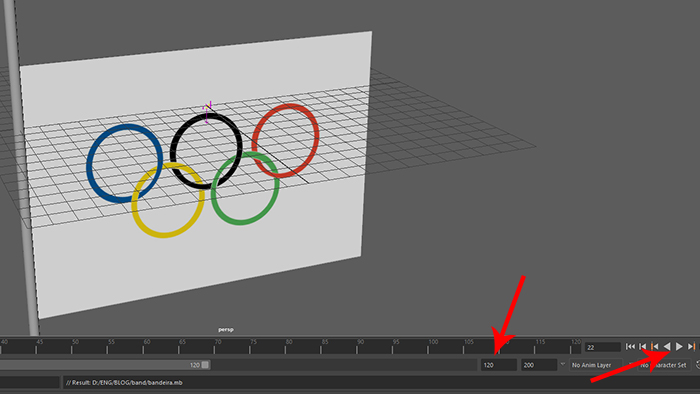Jump to frame 70 on the timeline
The width and height of the screenshot is (700, 394).
point(214,347)
